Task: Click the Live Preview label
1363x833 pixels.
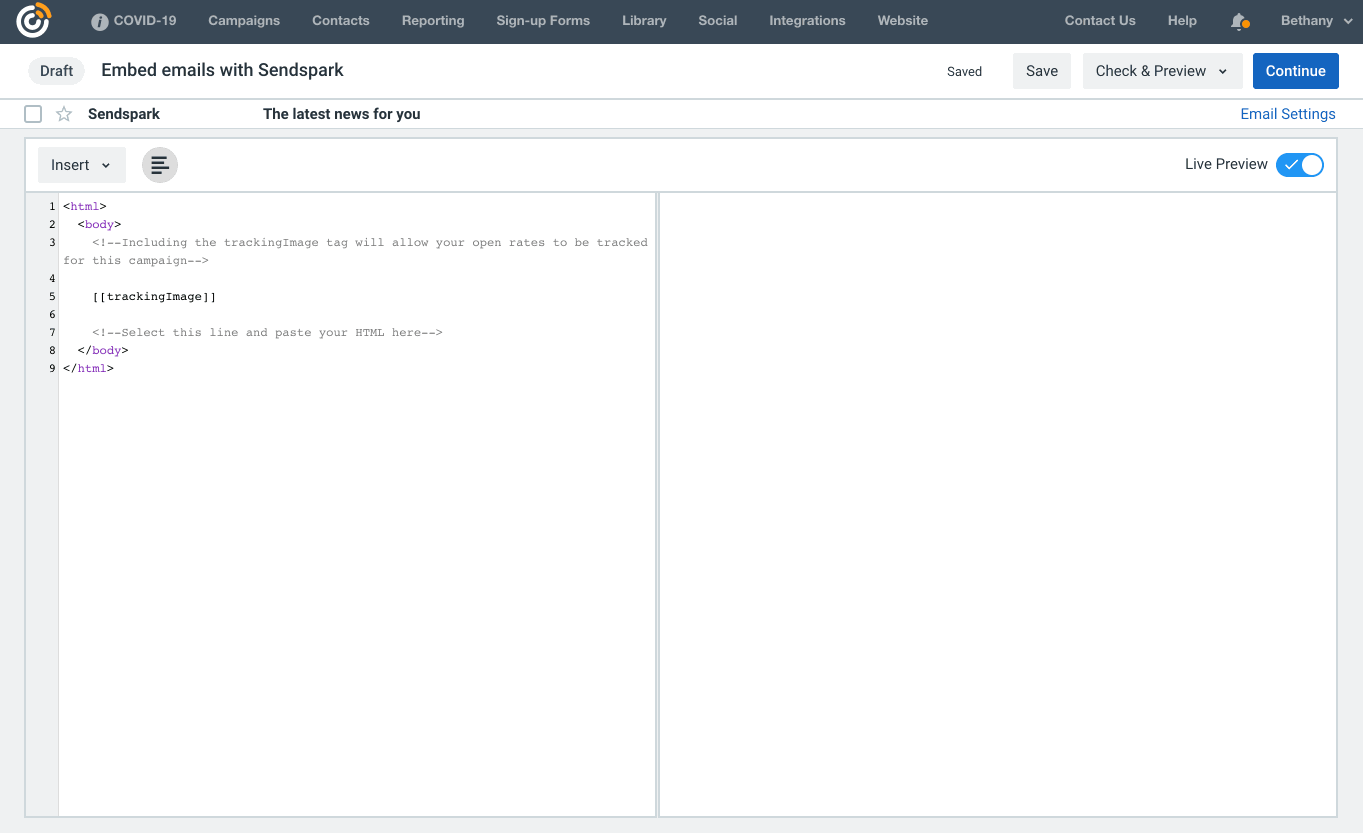Action: point(1226,165)
